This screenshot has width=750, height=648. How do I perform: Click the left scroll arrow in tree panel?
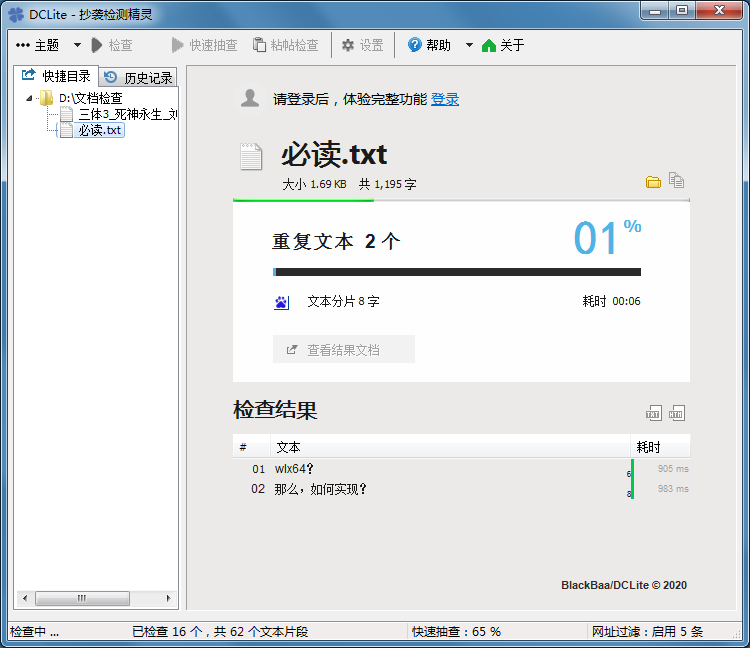[25, 598]
